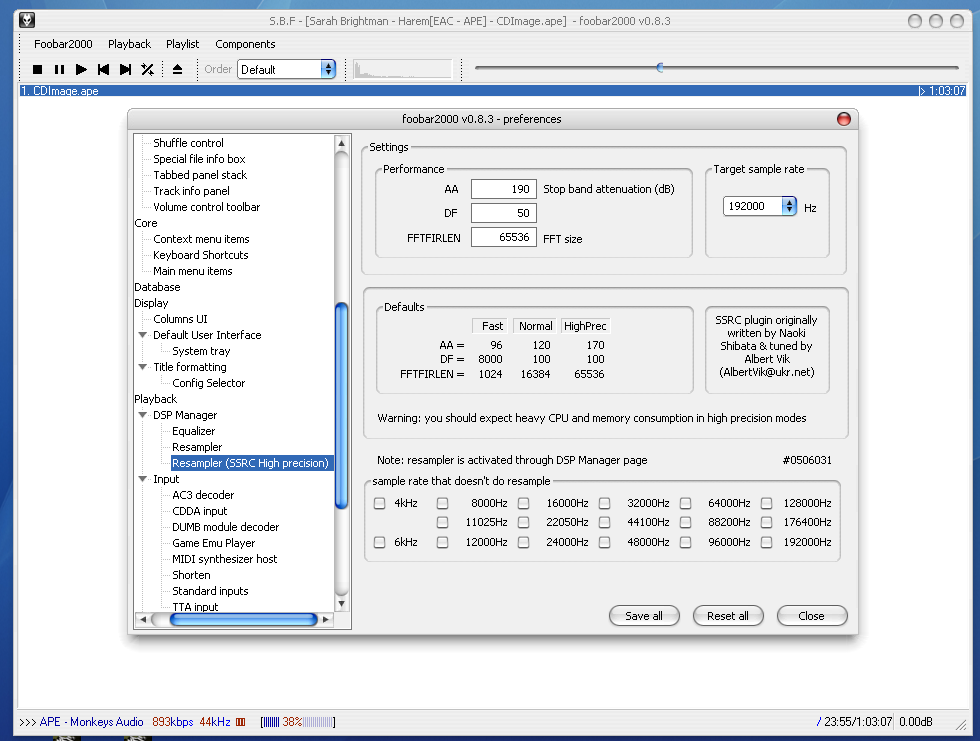Pause the current track

pos(59,69)
